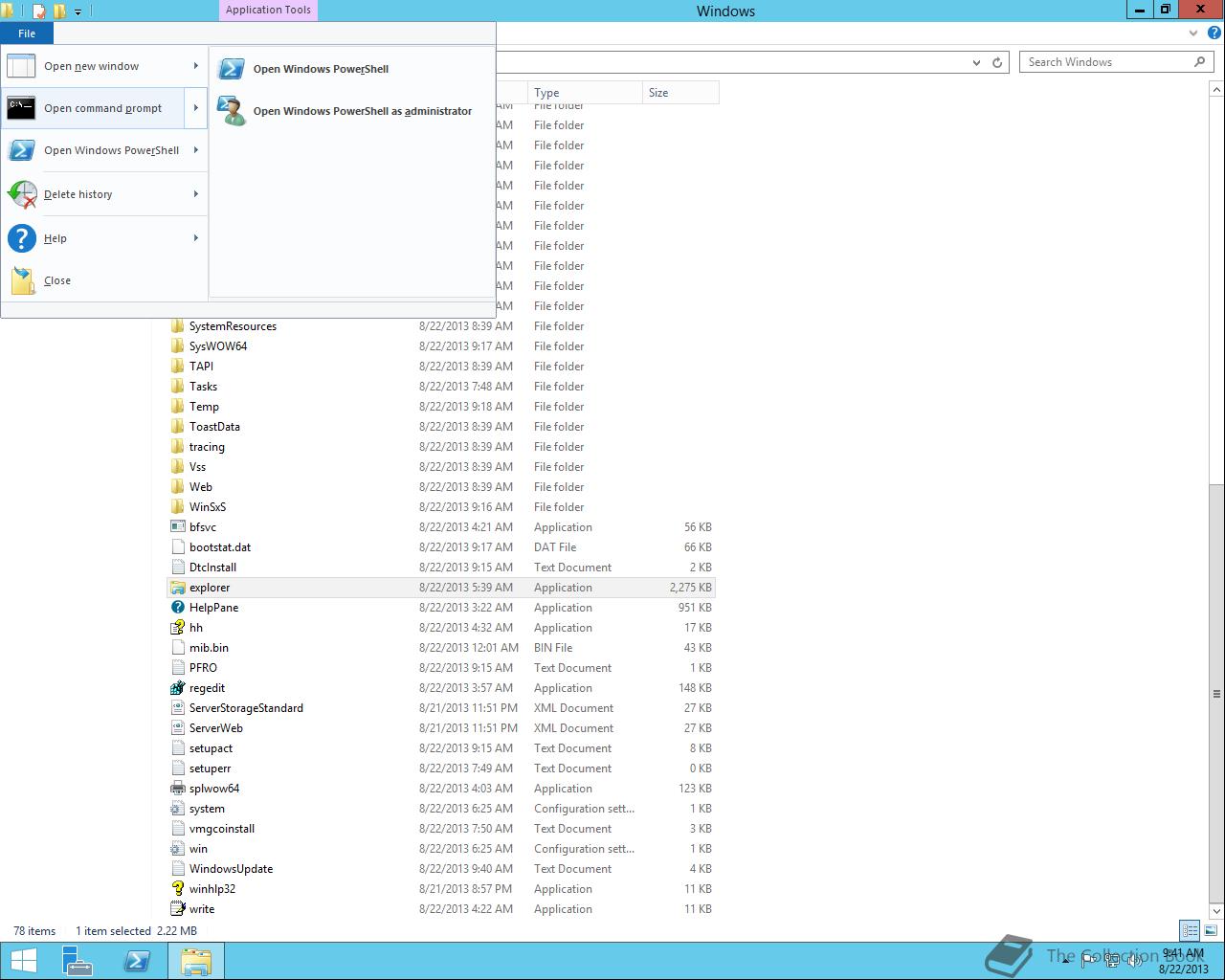Click File Explorer taskbar icon
This screenshot has height=980, width=1225.
[196, 961]
